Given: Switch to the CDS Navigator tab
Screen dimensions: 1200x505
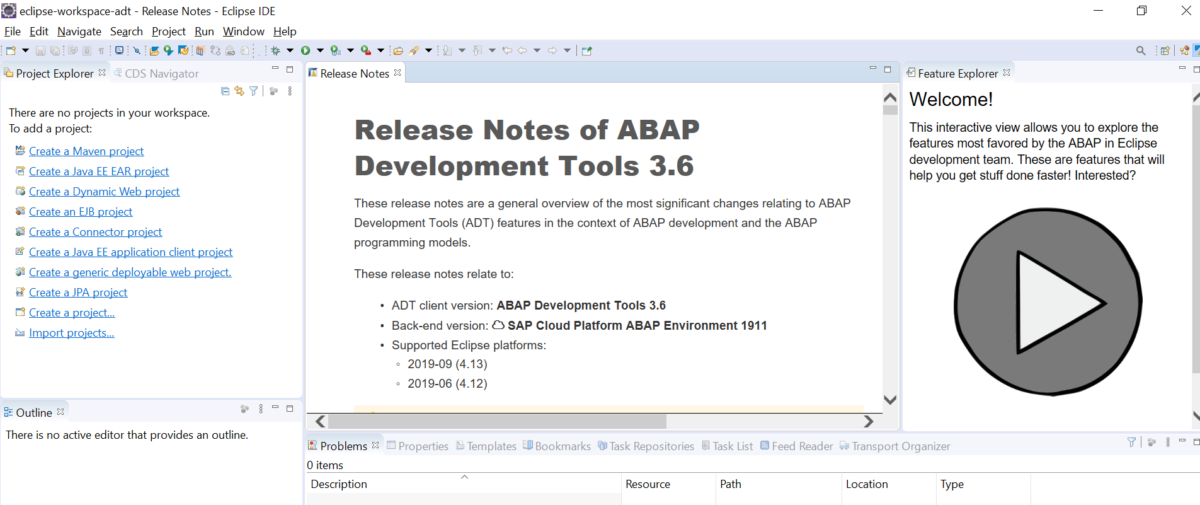Looking at the screenshot, I should click(x=161, y=73).
